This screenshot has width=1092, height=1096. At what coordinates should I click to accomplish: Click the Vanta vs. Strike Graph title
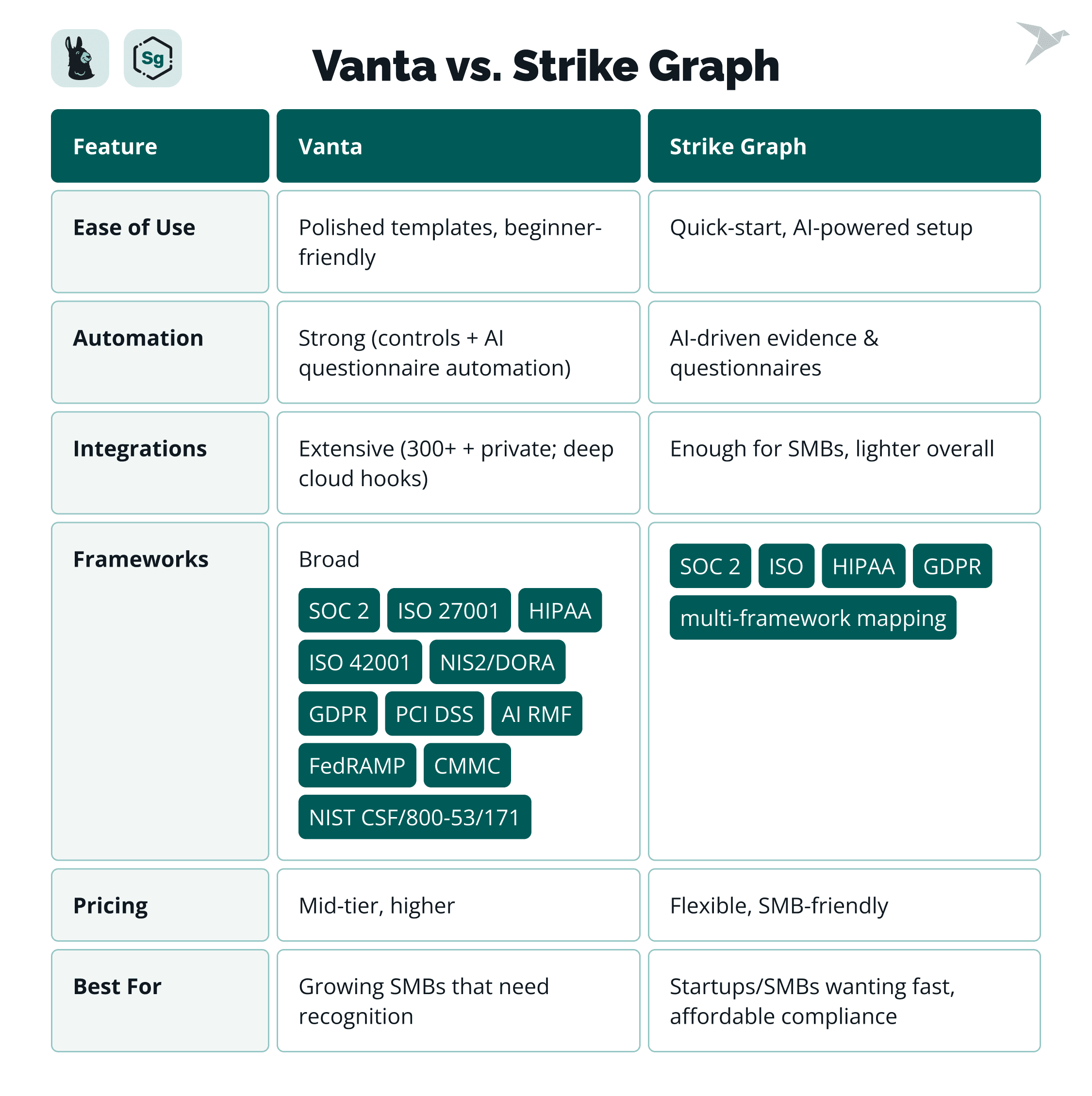coord(546,66)
